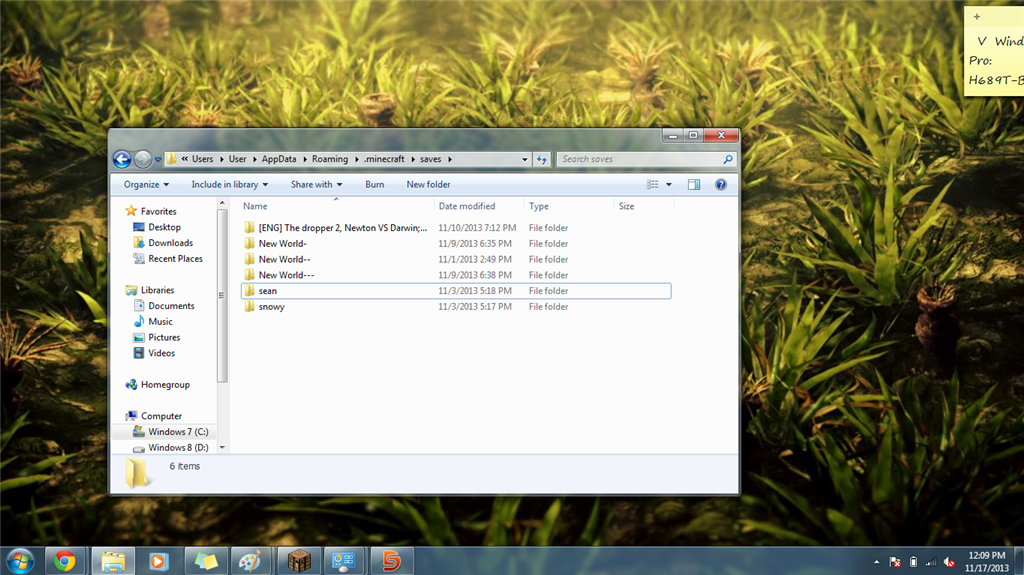Open Recent Places in sidebar
Image resolution: width=1024 pixels, height=575 pixels.
pos(175,258)
